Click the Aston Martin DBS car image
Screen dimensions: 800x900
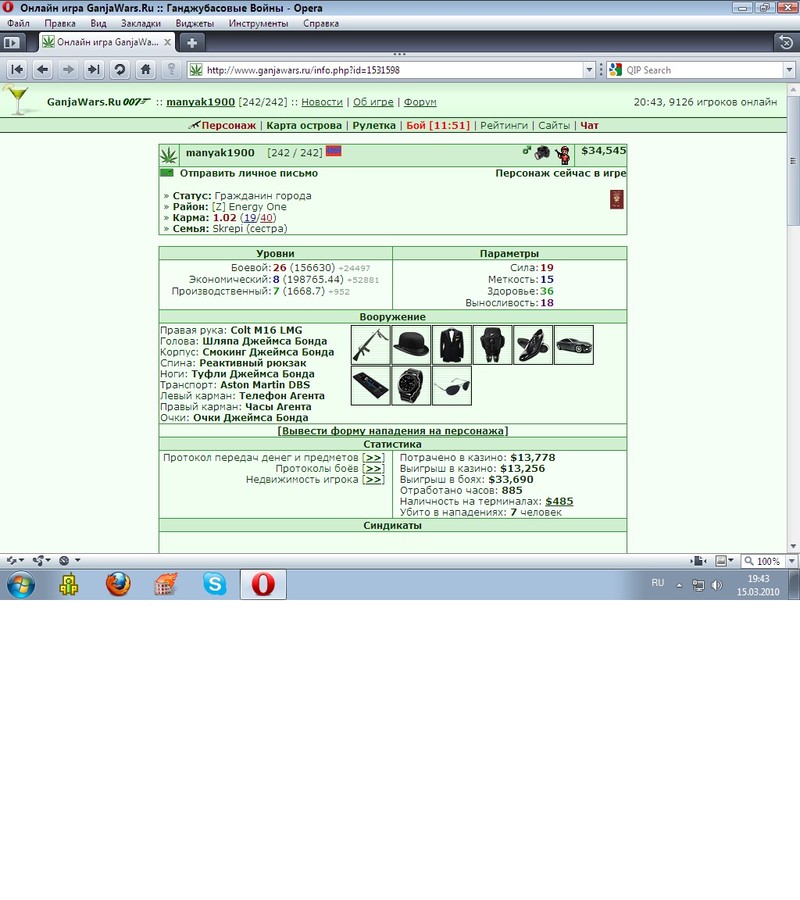574,345
